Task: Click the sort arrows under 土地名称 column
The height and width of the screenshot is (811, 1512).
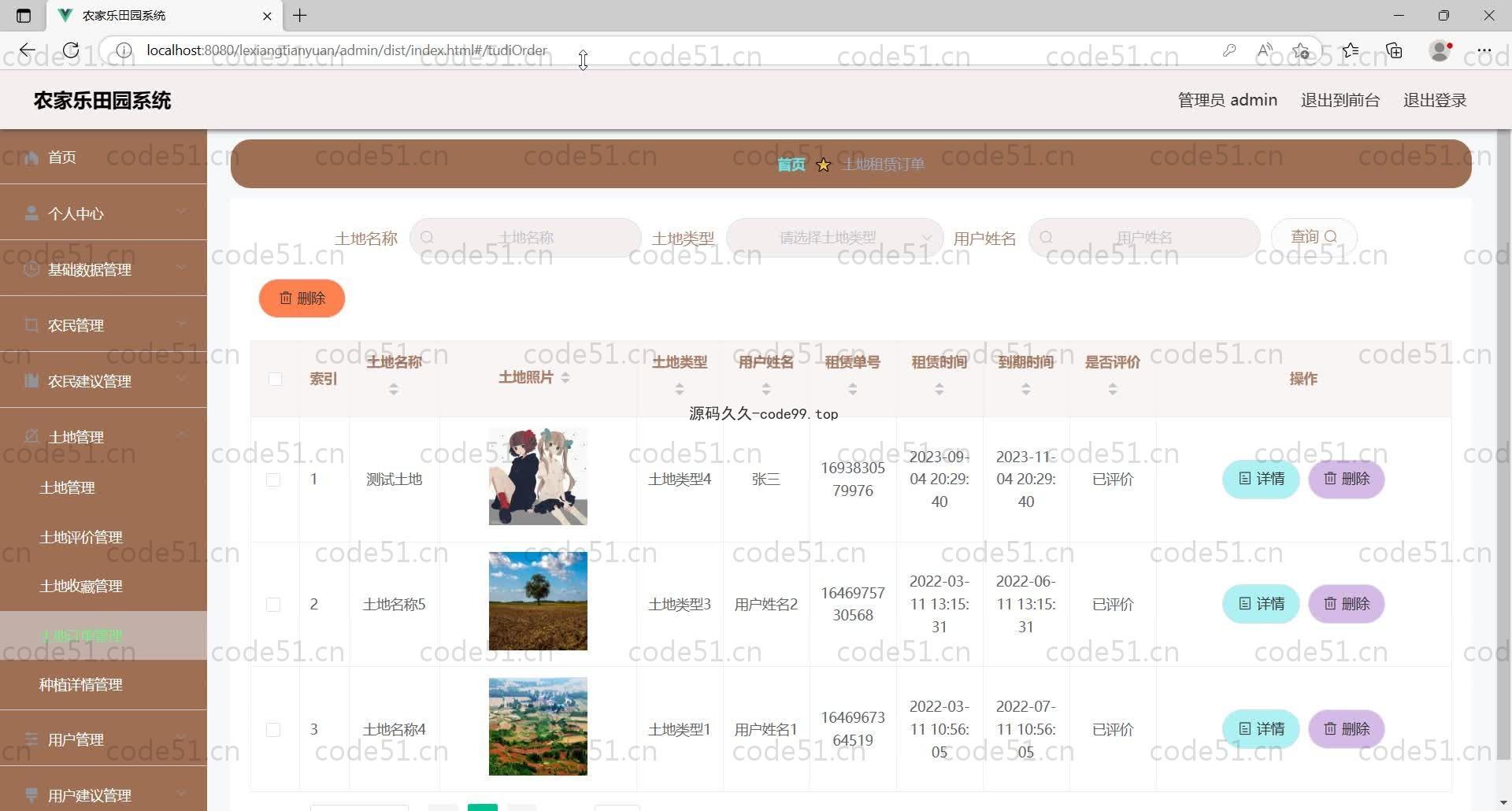Action: tap(394, 389)
